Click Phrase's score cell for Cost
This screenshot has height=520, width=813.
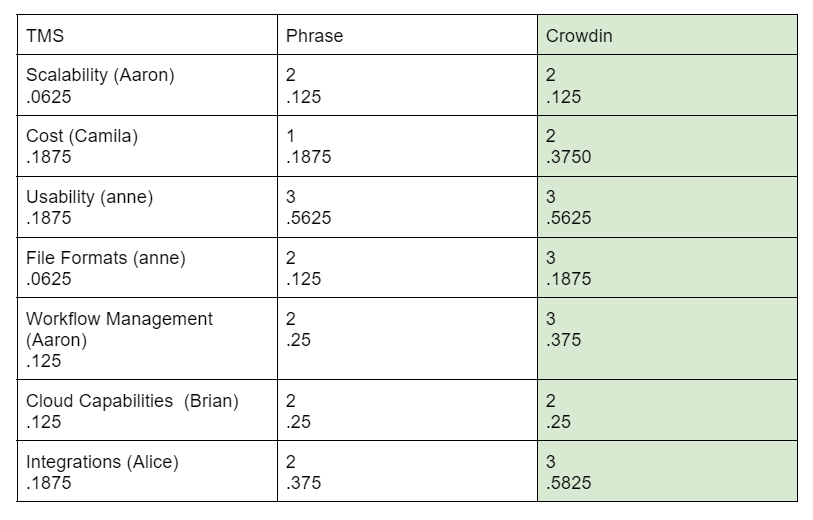tap(407, 146)
